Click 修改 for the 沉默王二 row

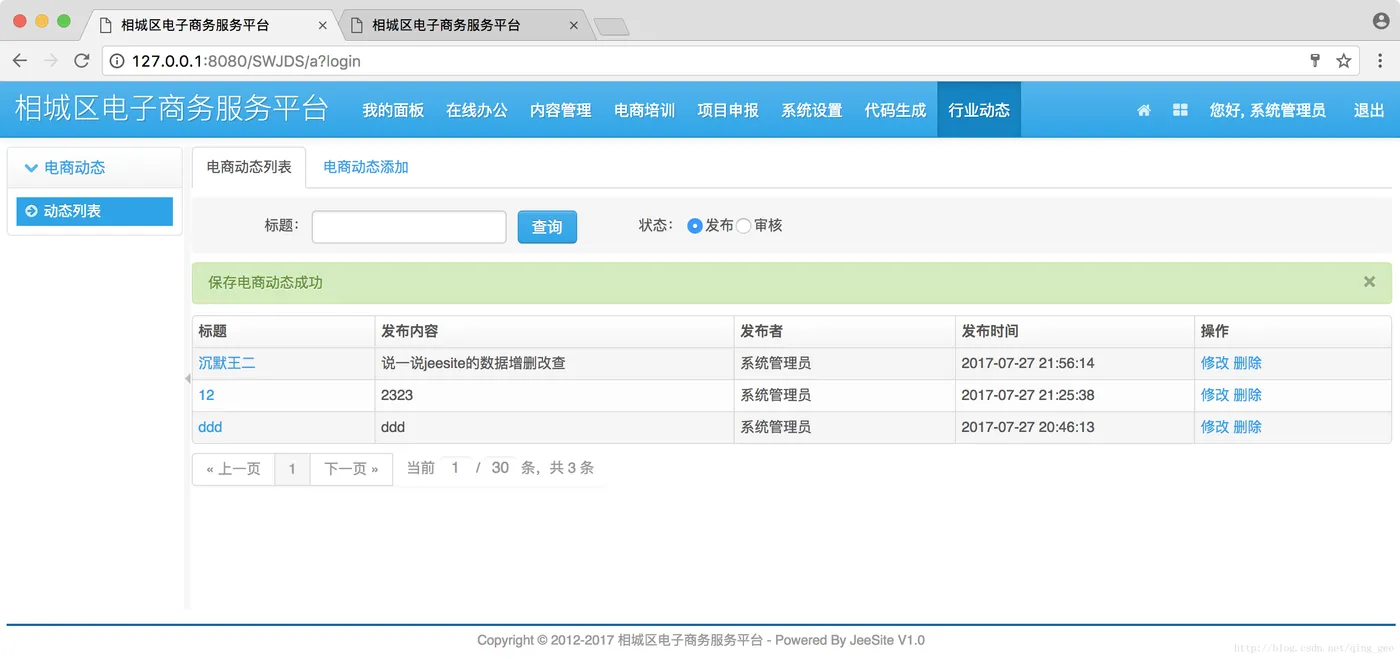(1215, 363)
